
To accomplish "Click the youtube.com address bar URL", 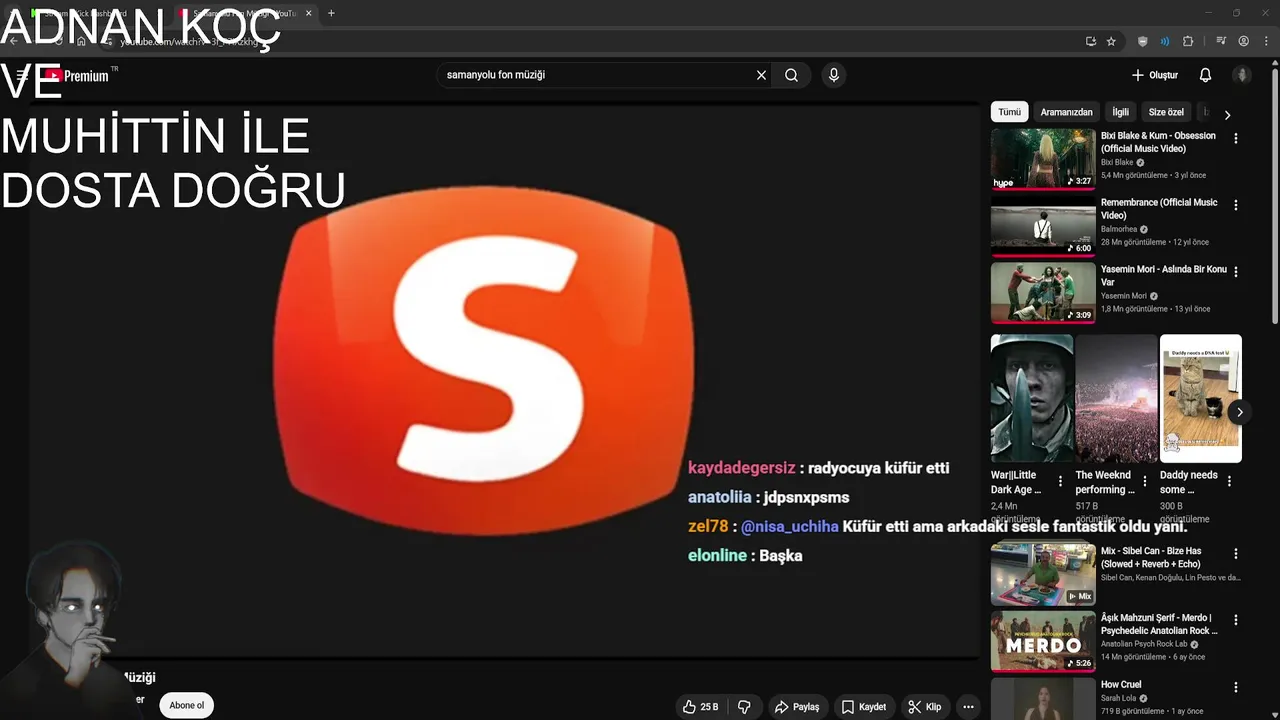I will [x=190, y=42].
